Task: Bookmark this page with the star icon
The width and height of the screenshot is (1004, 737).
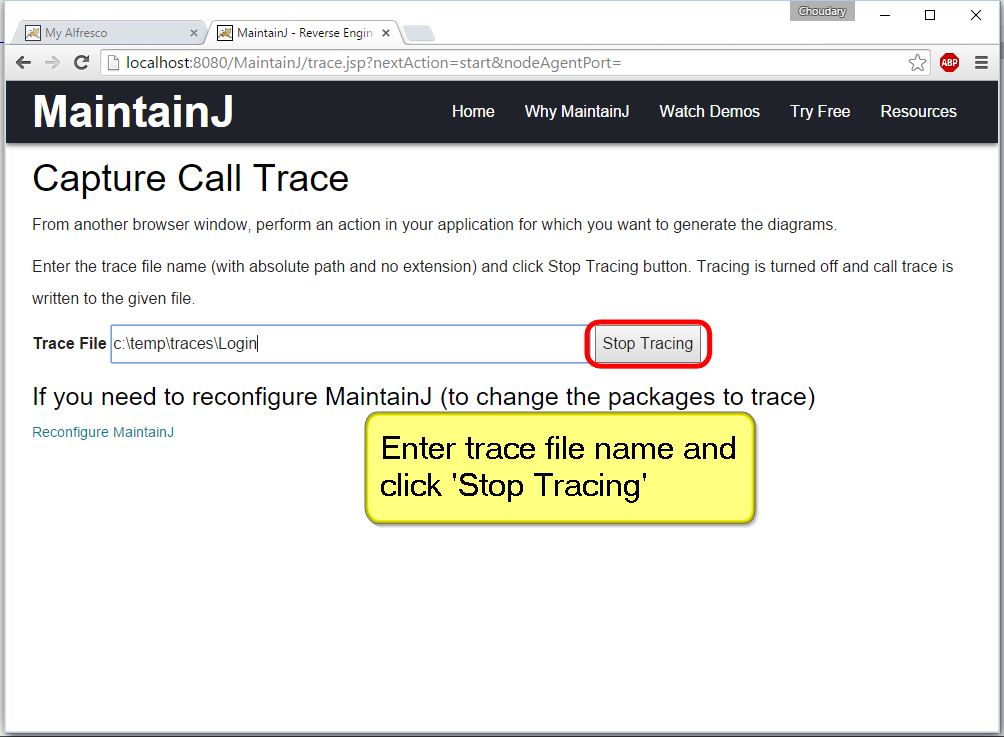Action: pos(917,63)
